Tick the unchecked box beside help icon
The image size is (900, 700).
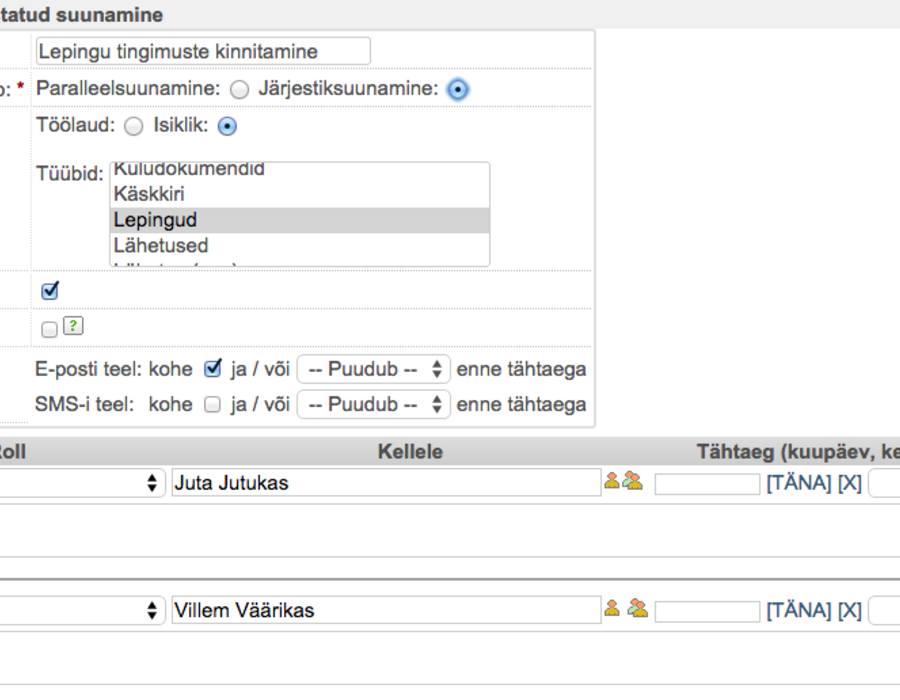(49, 329)
